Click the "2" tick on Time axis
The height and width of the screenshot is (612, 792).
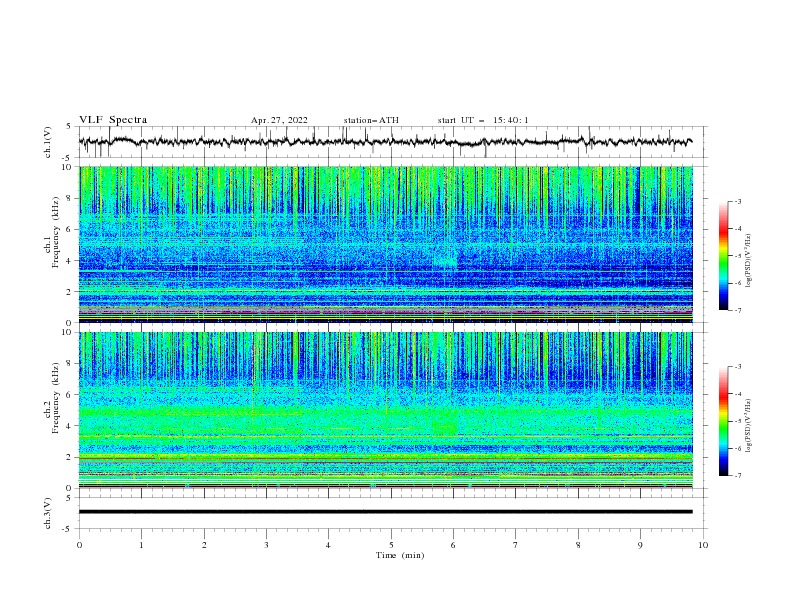(x=204, y=545)
